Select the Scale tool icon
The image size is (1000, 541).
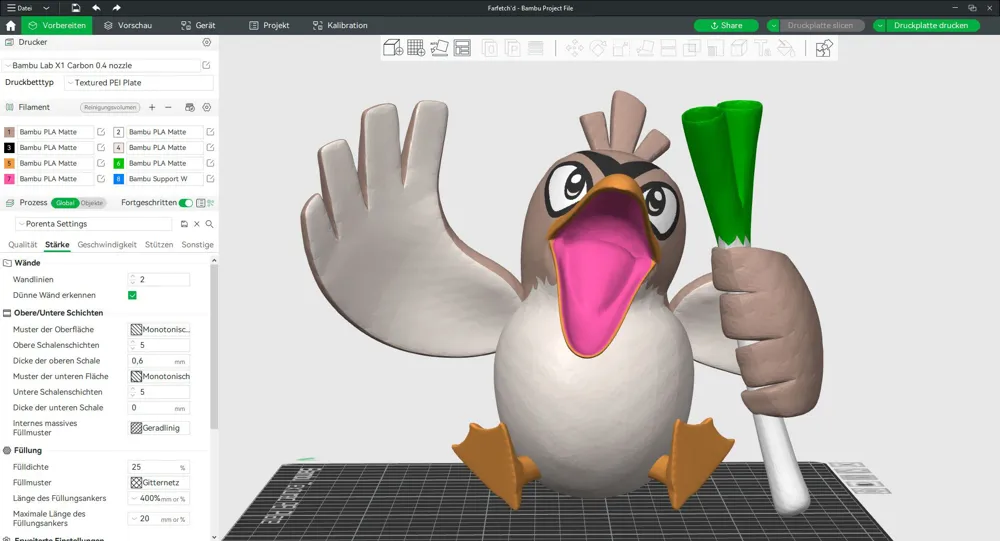tap(621, 48)
